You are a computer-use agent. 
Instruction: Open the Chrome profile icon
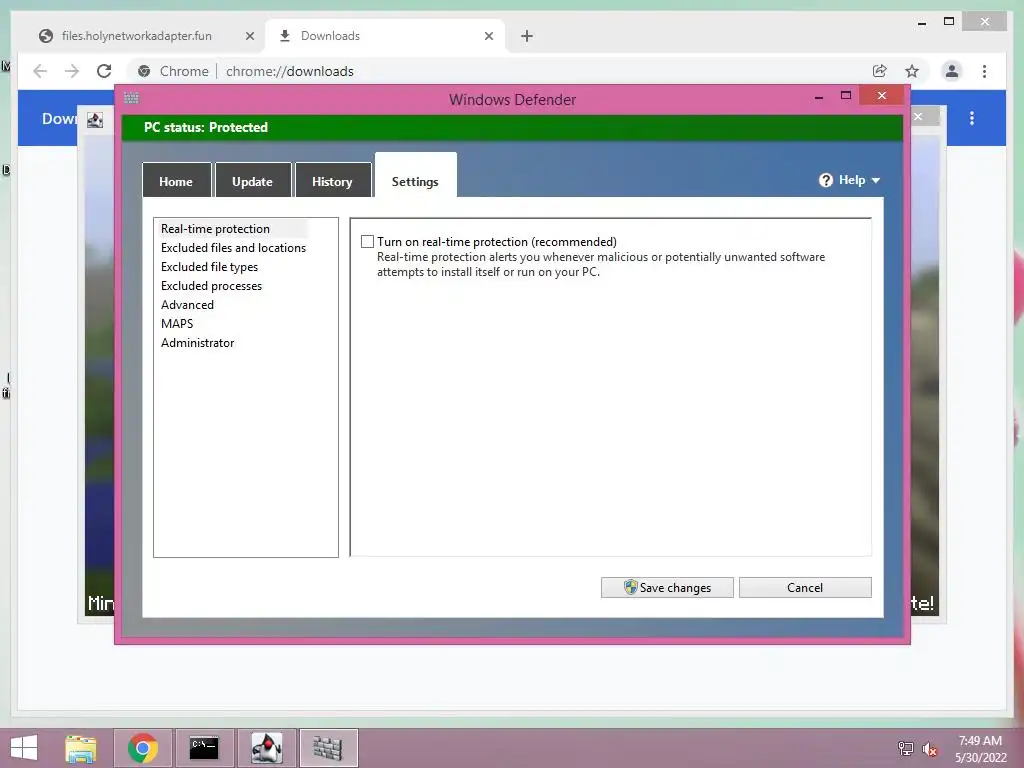(x=952, y=71)
